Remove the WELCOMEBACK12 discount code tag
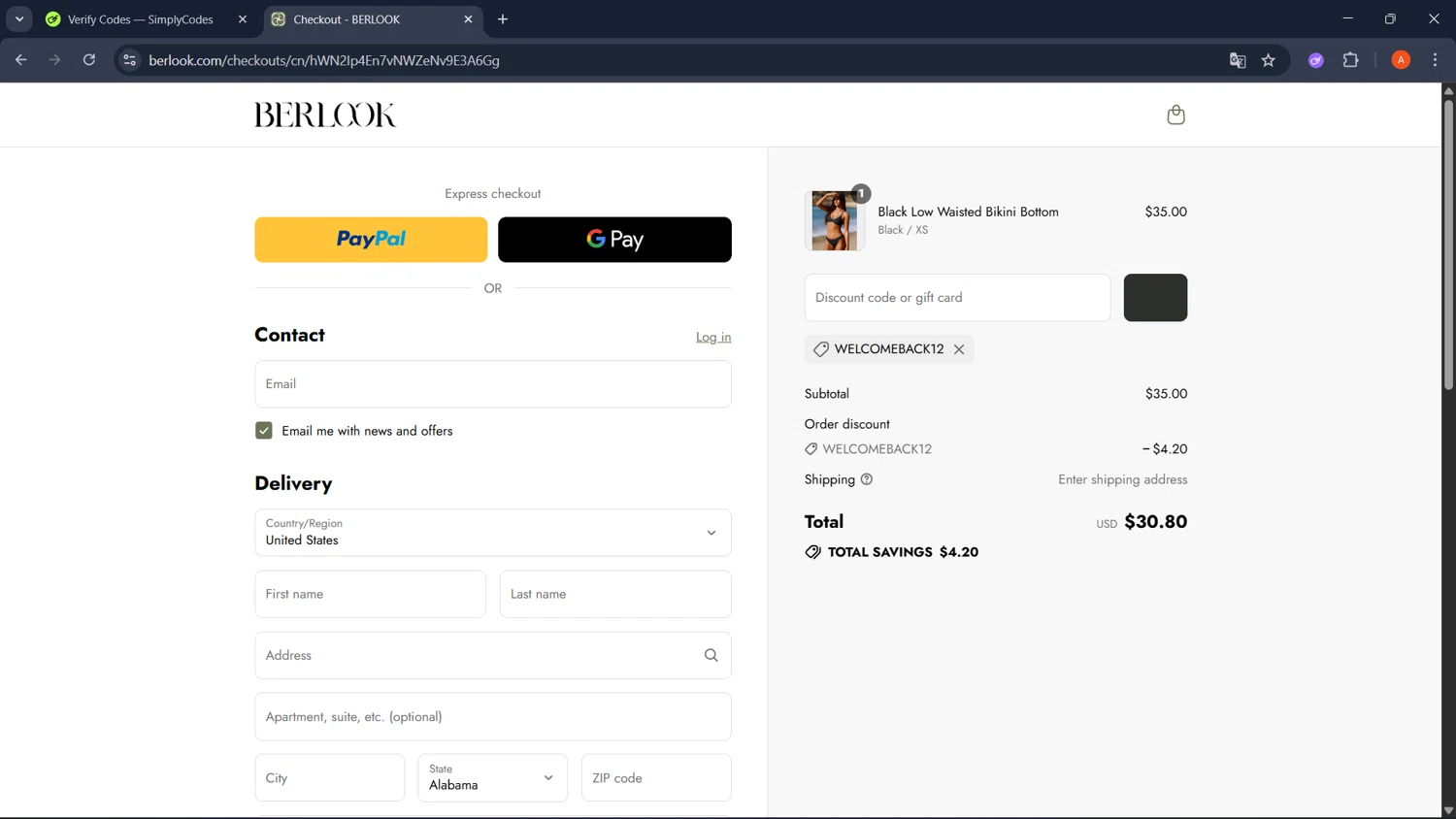The height and width of the screenshot is (819, 1456). point(959,349)
